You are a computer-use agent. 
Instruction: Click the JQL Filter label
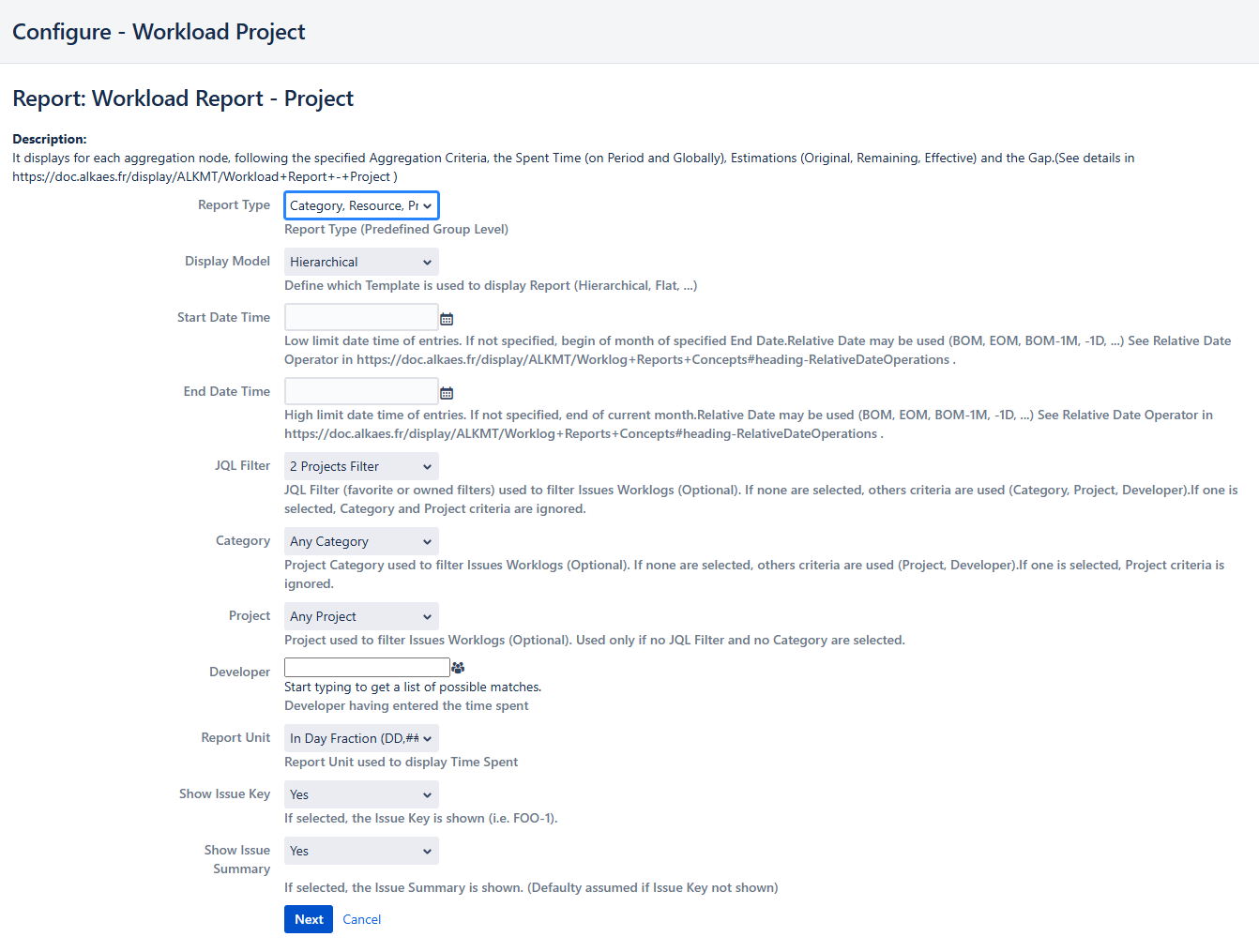point(242,465)
